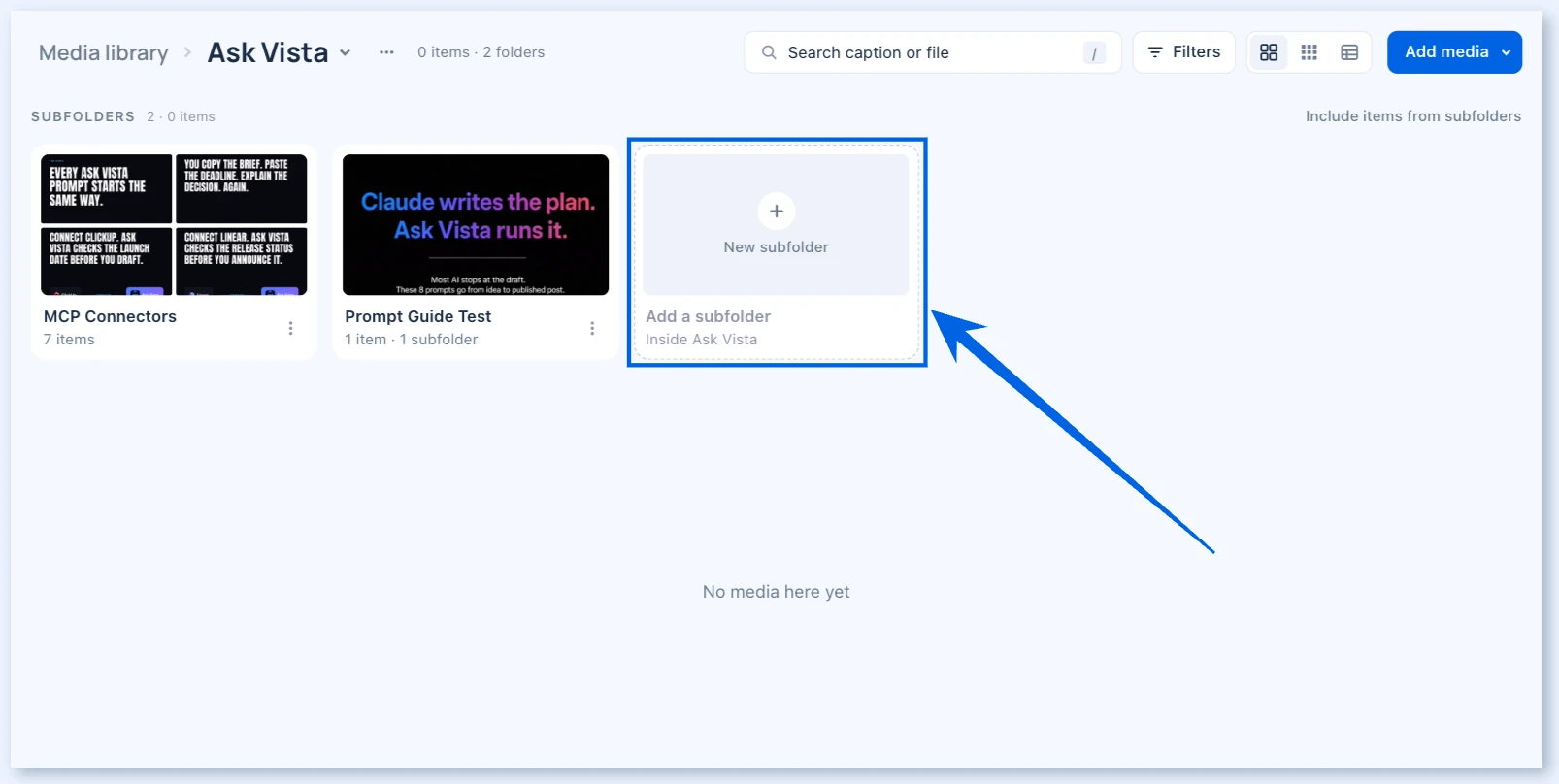Toggle Include items from subfolders

tap(1412, 116)
